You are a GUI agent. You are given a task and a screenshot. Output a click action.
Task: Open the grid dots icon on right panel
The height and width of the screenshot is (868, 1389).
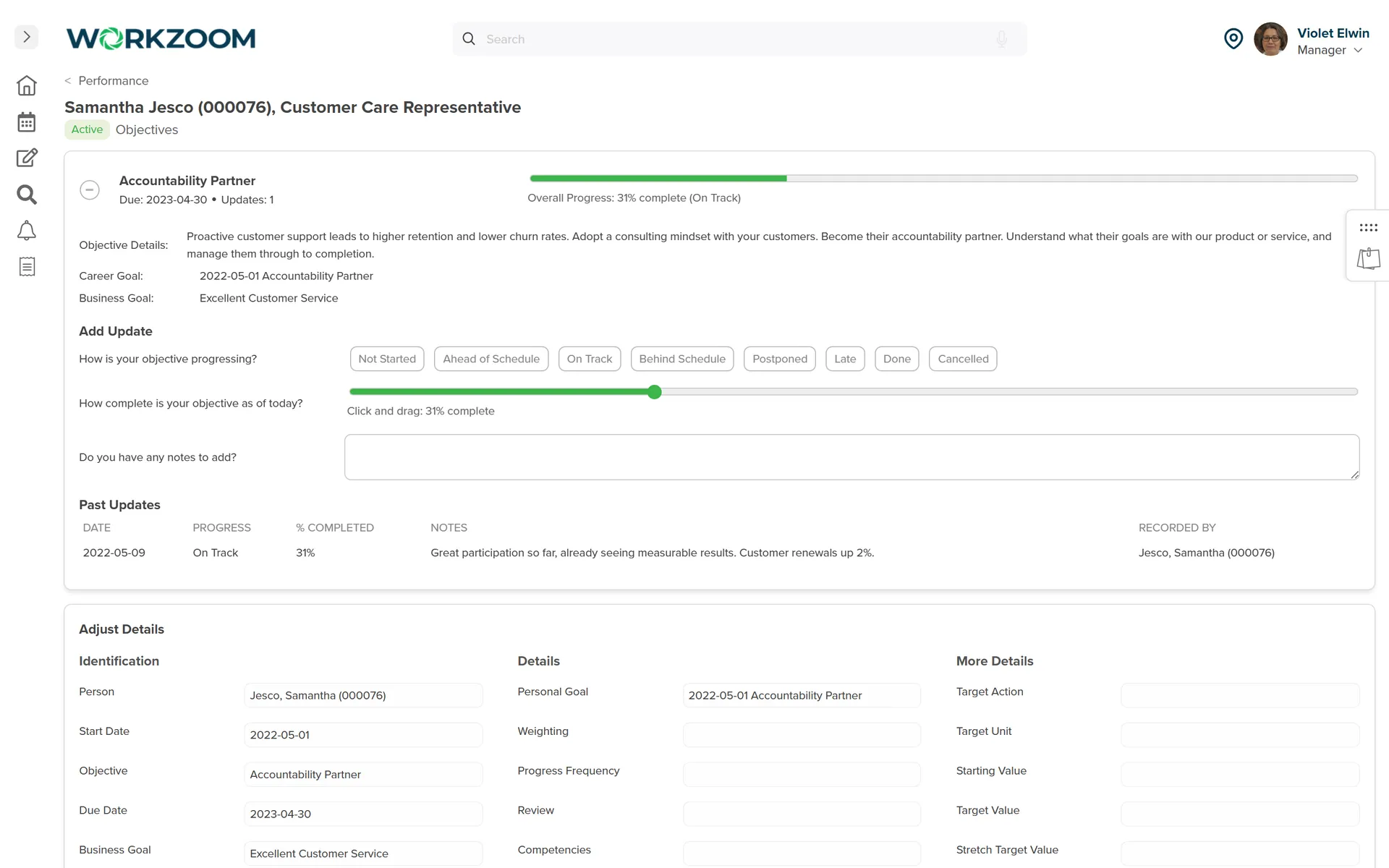pos(1368,228)
